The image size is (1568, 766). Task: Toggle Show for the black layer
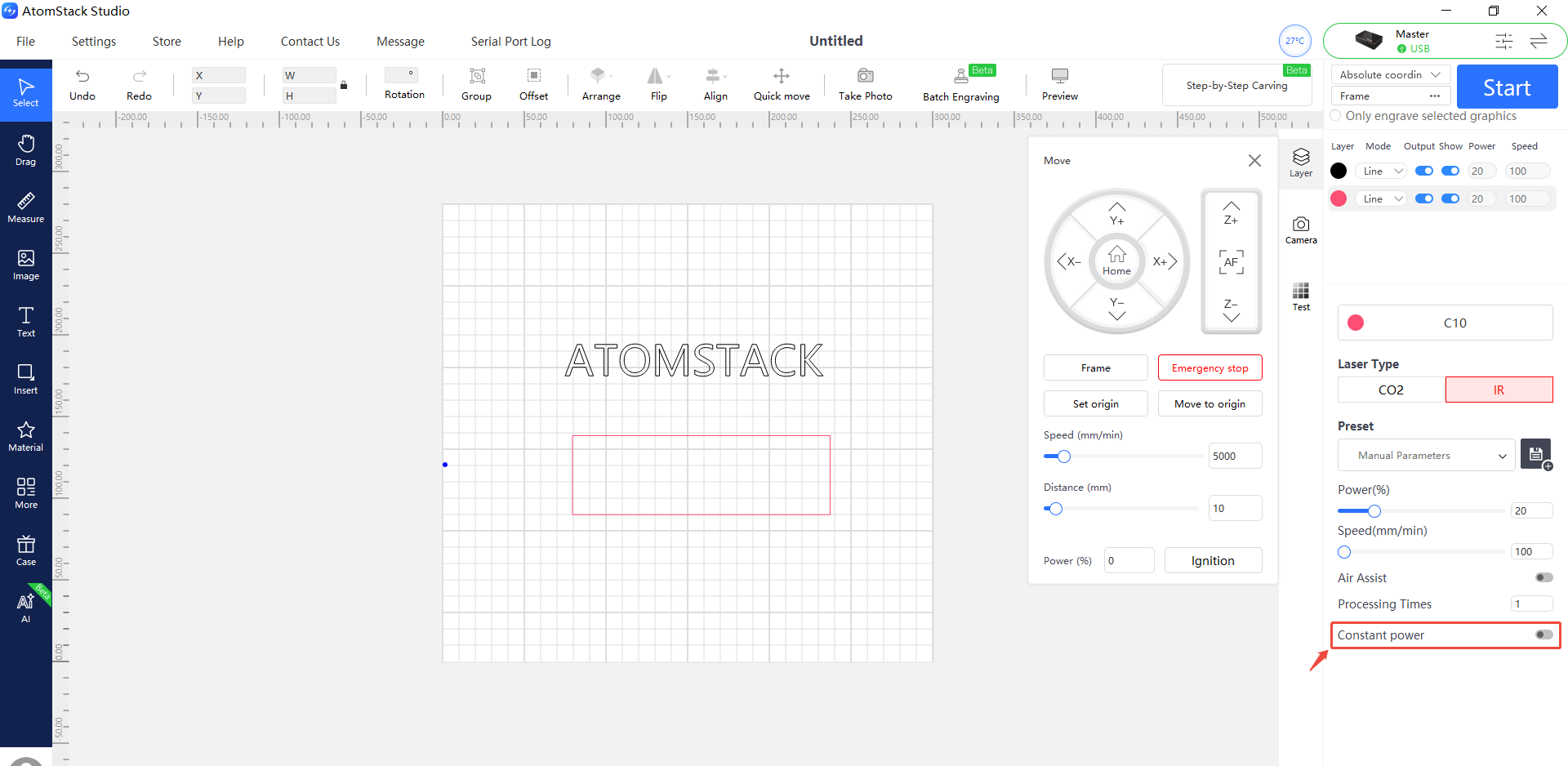pos(1450,171)
